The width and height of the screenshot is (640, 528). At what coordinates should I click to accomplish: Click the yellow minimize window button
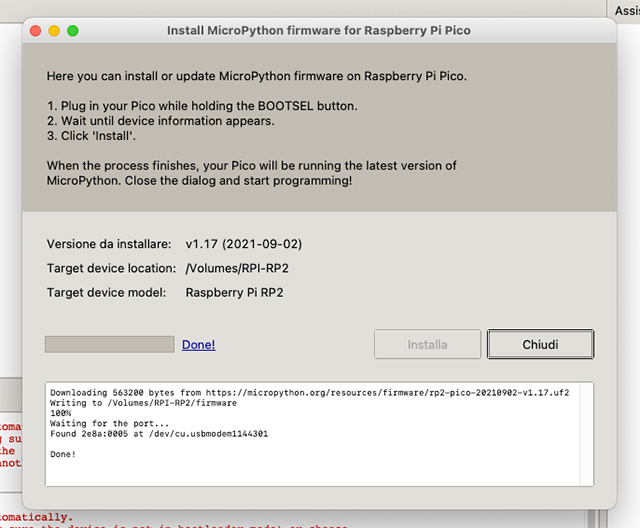(54, 31)
